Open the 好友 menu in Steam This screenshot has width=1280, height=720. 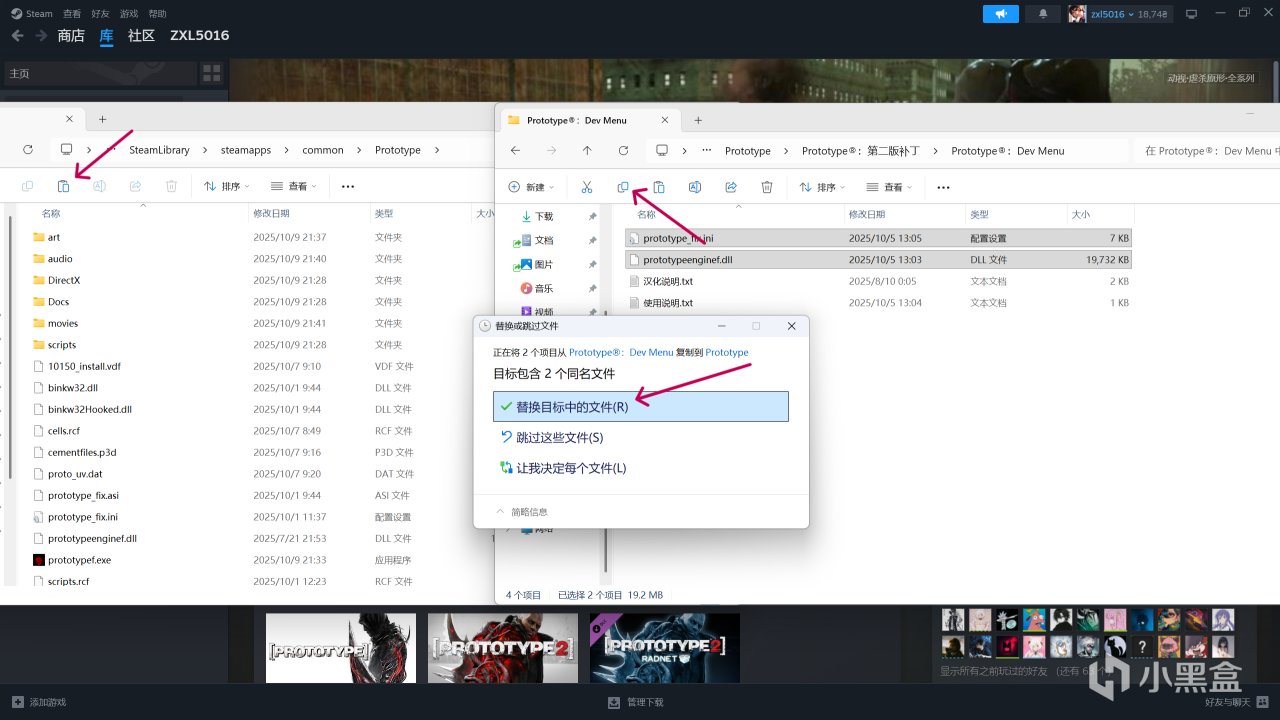tap(100, 14)
